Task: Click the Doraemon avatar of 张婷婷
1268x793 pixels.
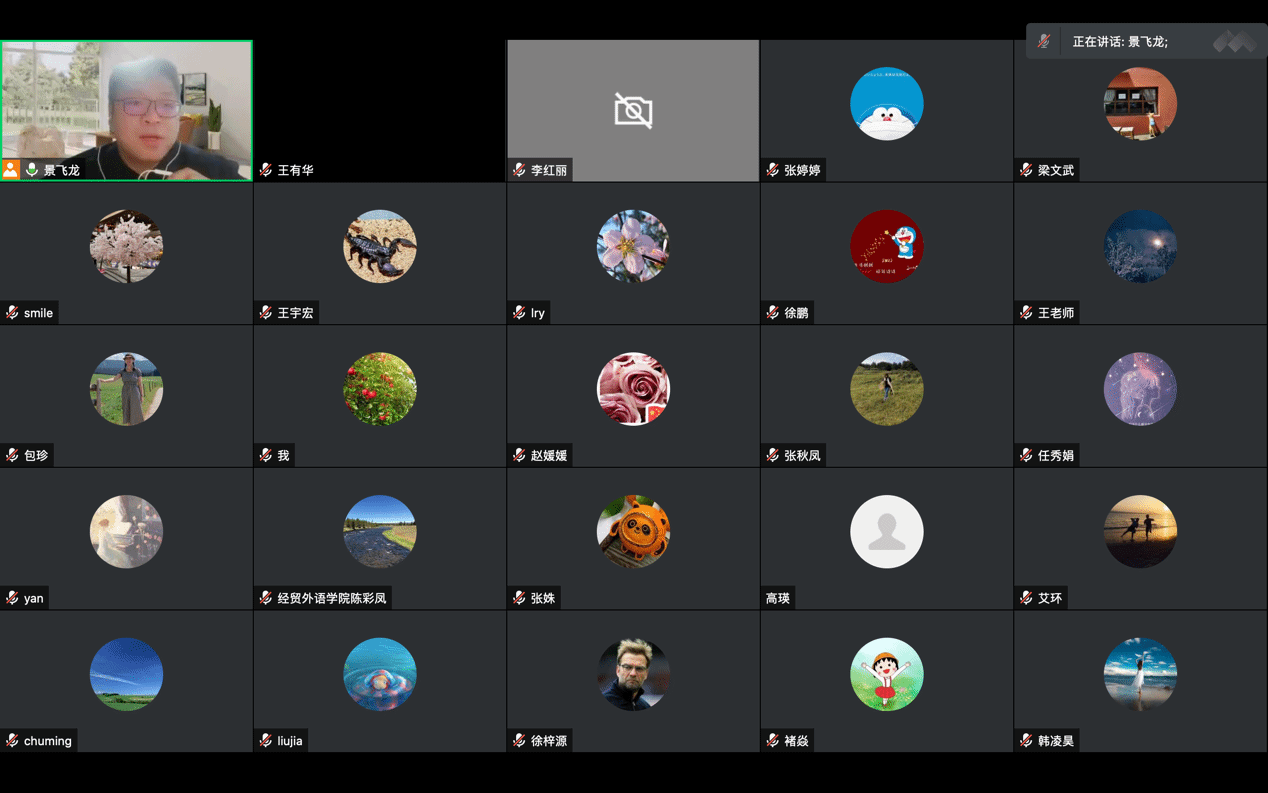Action: tap(887, 104)
